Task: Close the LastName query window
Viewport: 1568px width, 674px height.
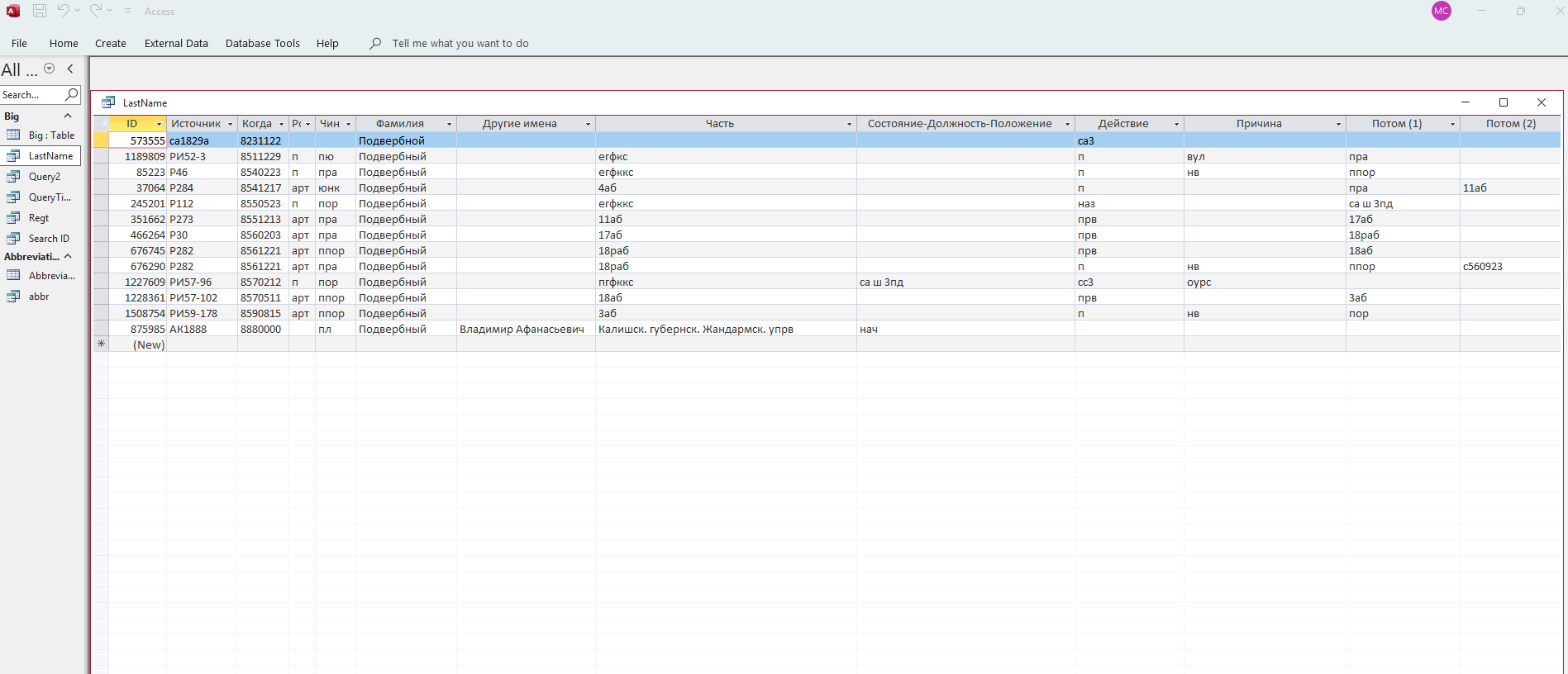Action: (1542, 102)
